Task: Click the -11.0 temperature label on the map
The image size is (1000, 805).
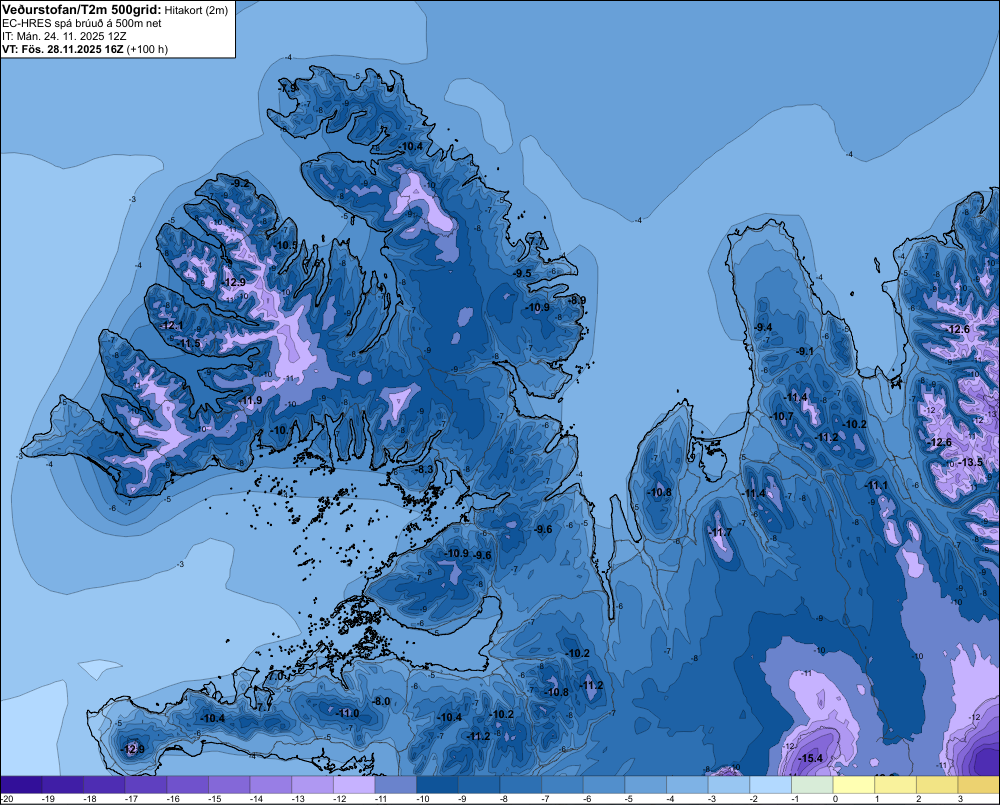Action: click(347, 714)
